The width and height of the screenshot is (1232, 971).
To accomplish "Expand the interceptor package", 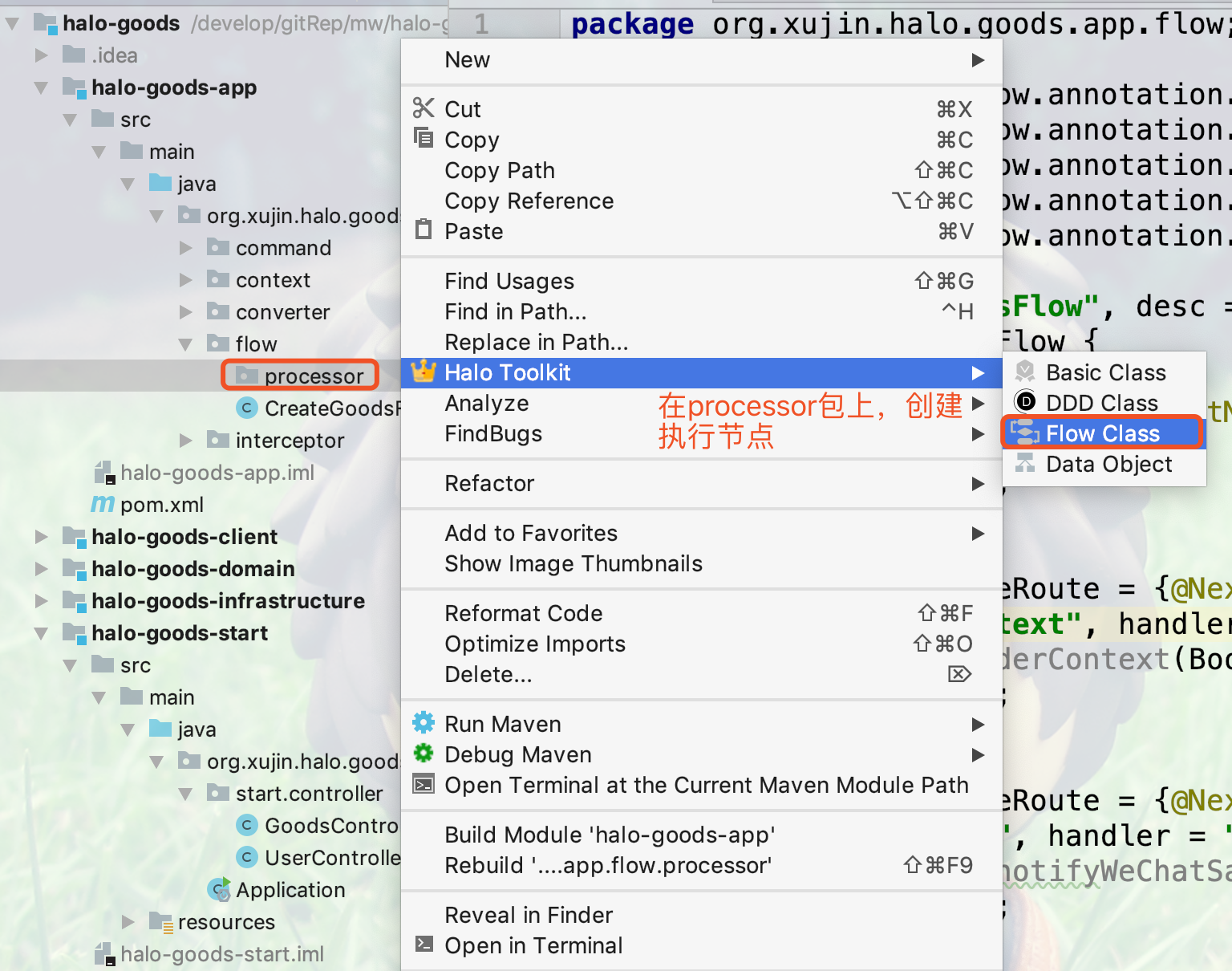I will (x=186, y=441).
